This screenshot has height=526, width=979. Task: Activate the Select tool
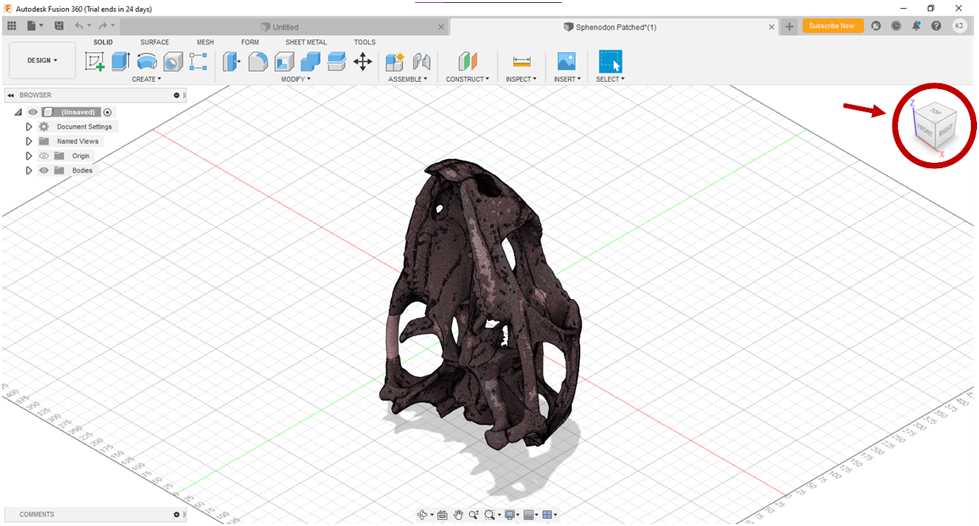tap(610, 61)
